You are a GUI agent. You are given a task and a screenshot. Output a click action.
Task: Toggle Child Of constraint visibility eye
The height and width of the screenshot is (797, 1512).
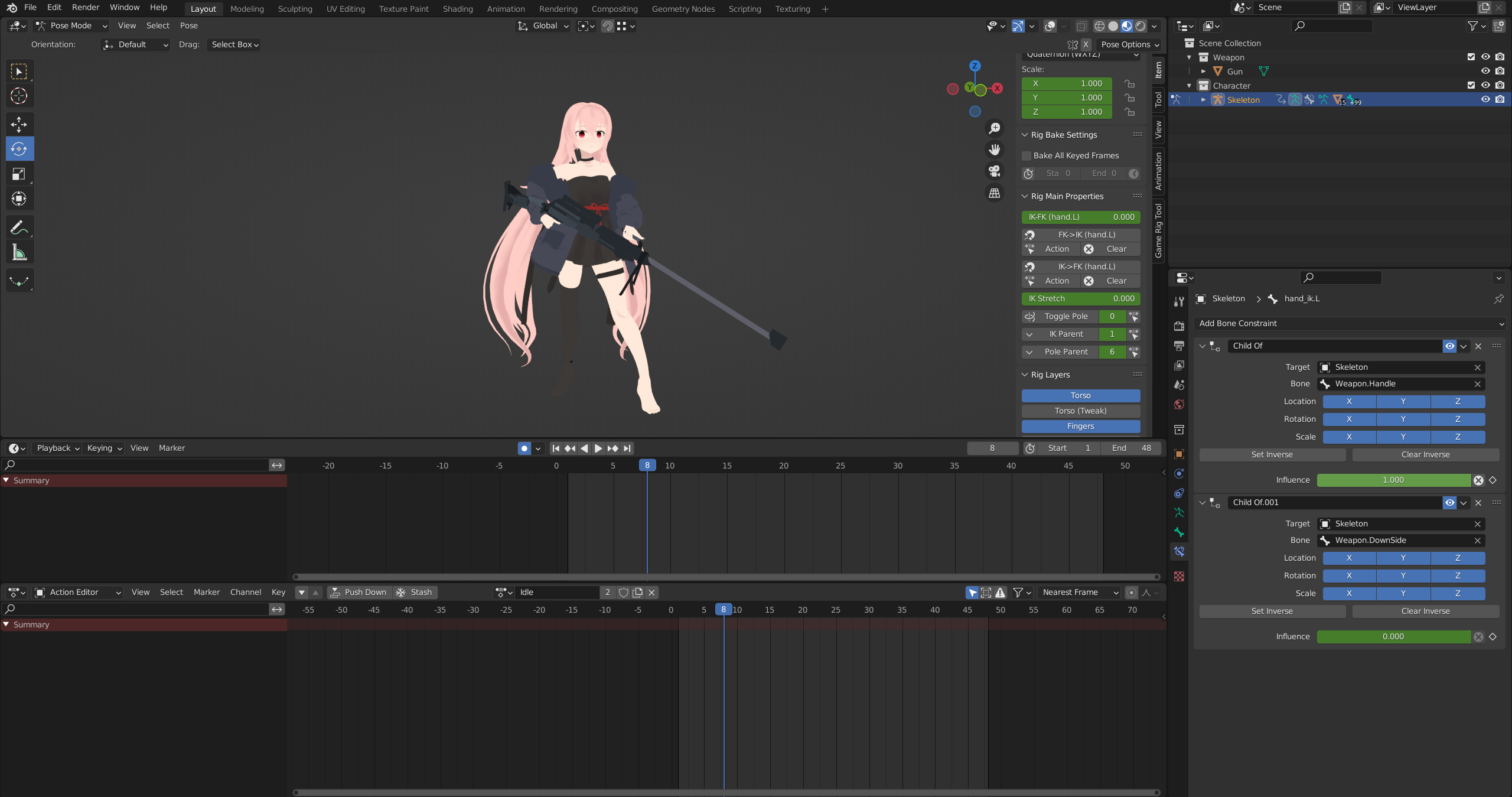click(x=1449, y=346)
